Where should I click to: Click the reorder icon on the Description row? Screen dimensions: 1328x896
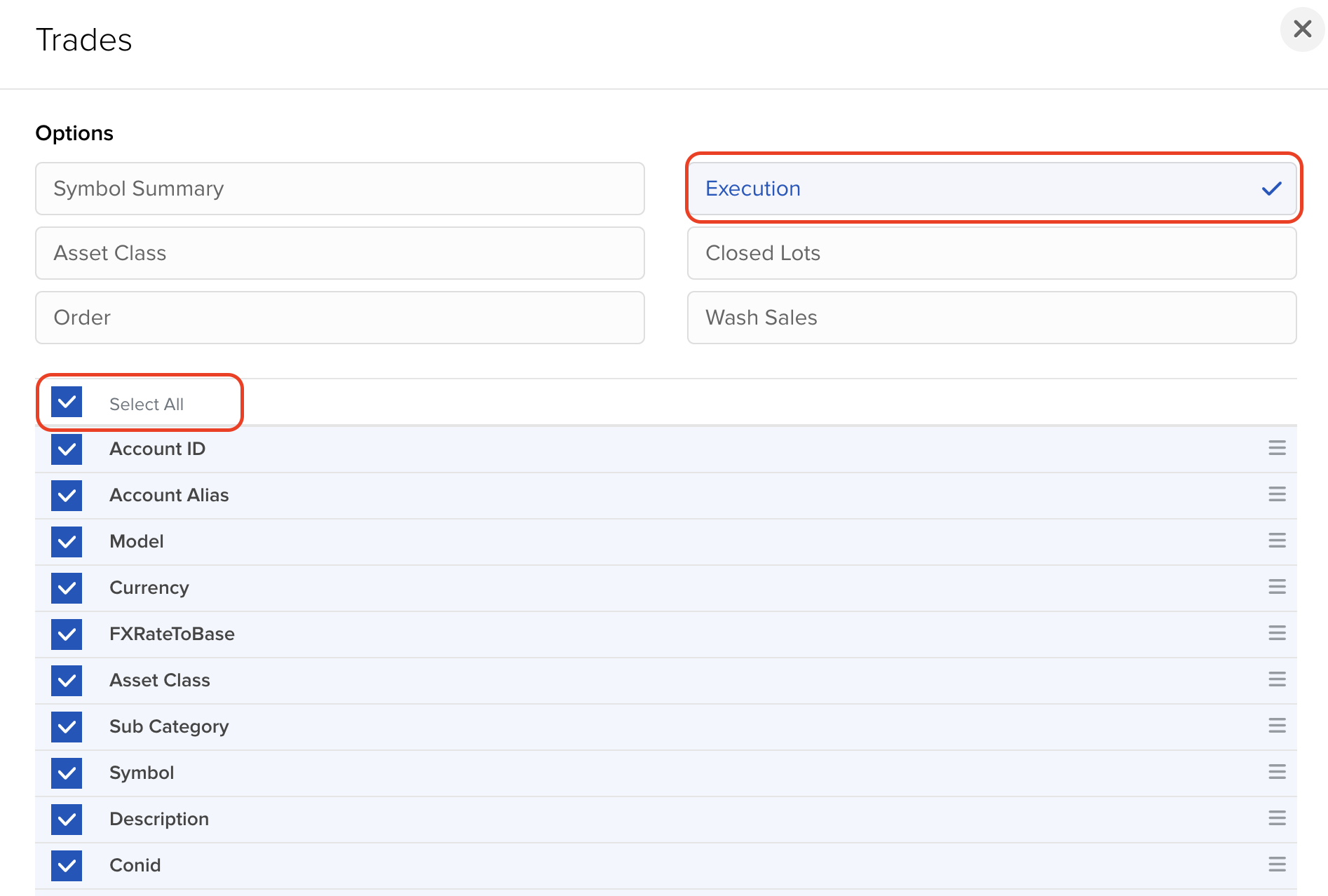(1278, 818)
